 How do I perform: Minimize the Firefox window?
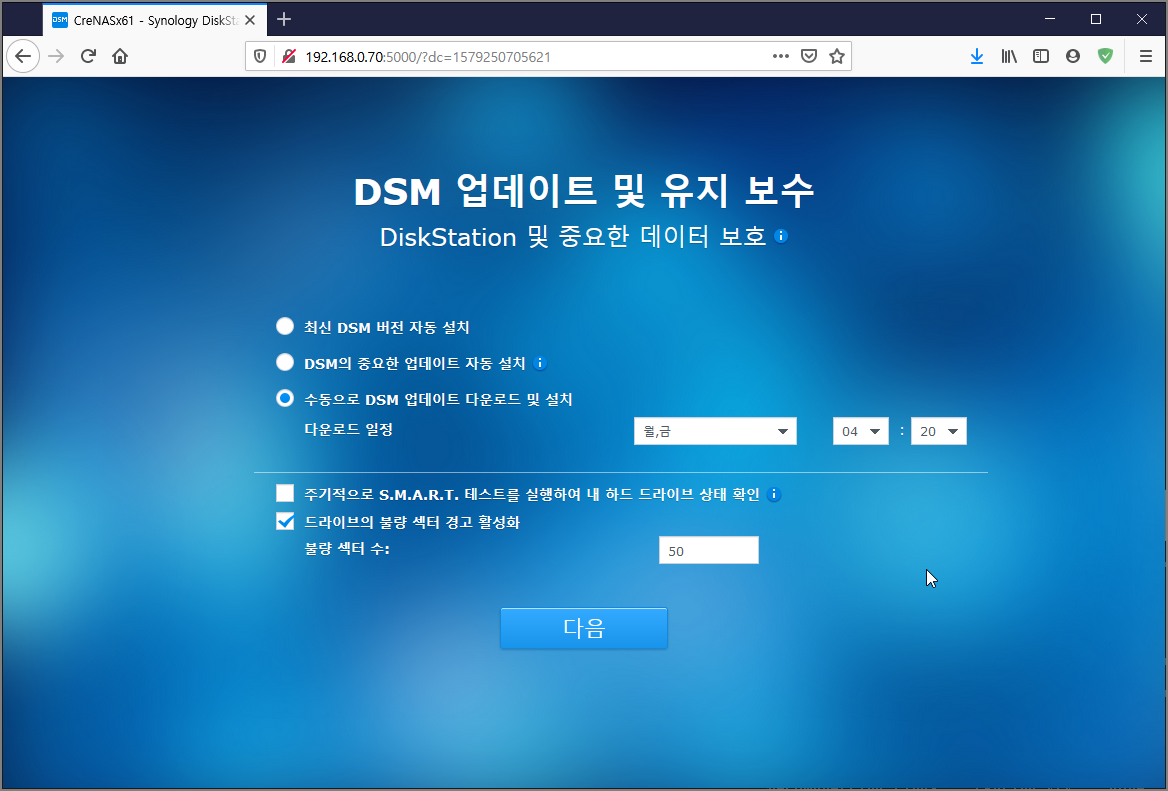click(x=1050, y=19)
